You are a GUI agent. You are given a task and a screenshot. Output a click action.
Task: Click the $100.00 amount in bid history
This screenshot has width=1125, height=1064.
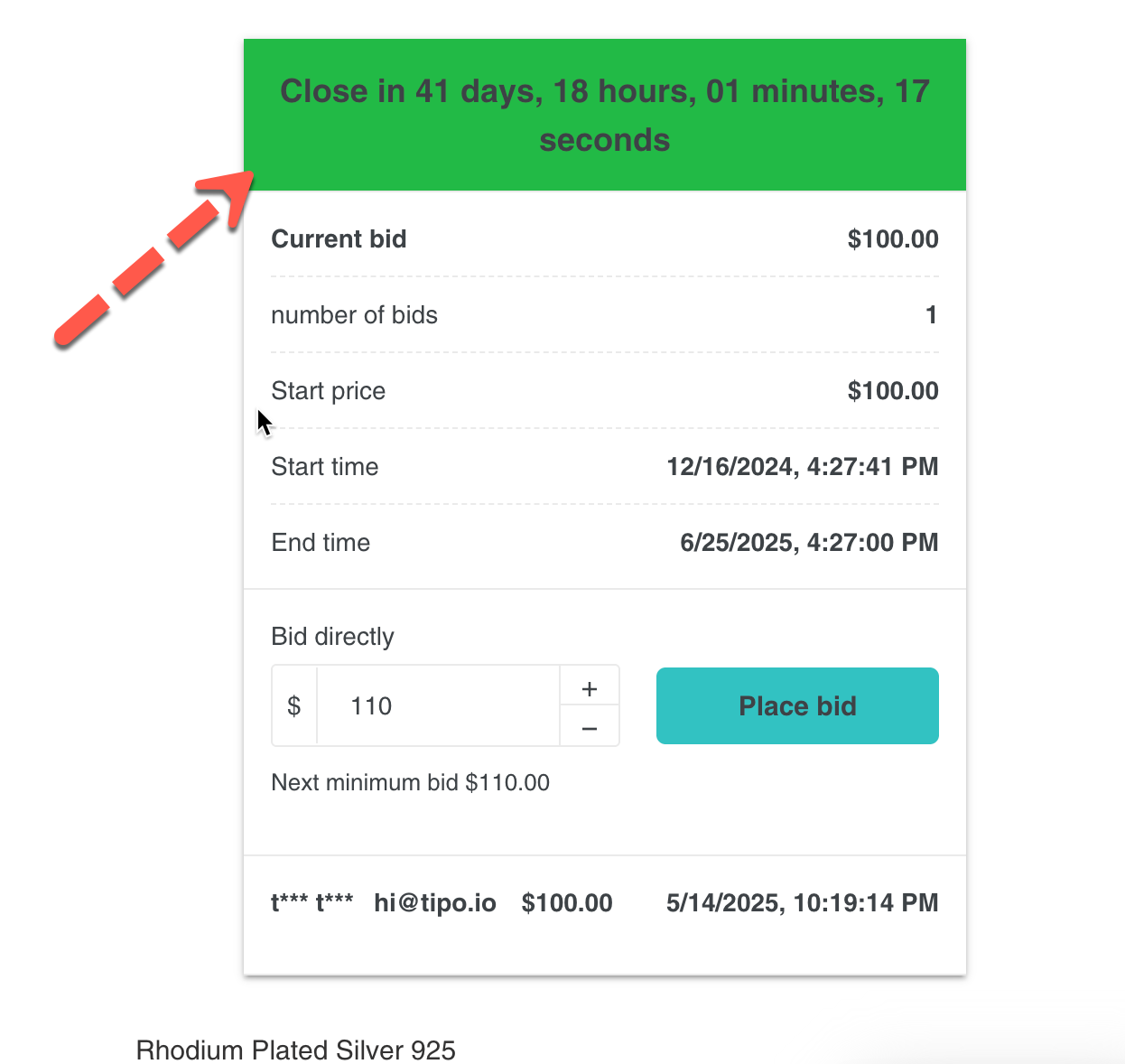[567, 903]
